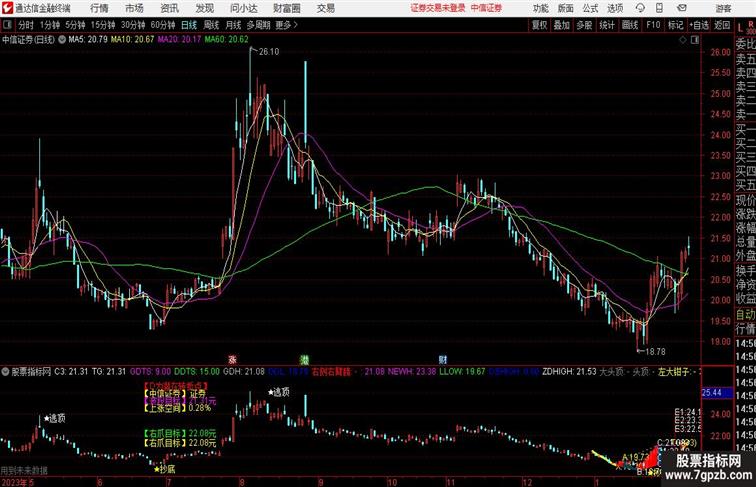
Task: Select the 日线 daily chart tab
Action: [189, 25]
